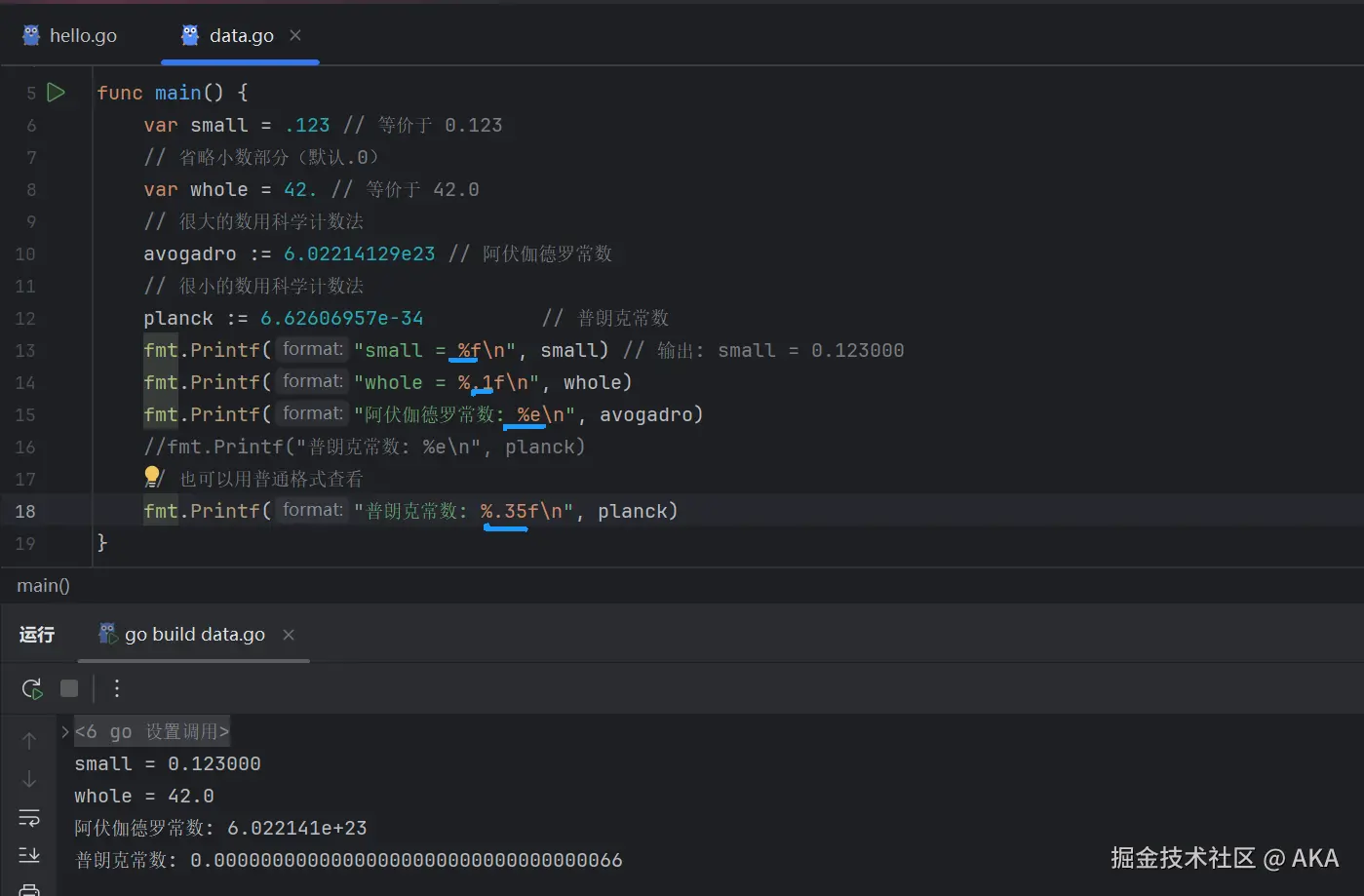
Task: Navigate up the stack trace arrow
Action: point(29,741)
